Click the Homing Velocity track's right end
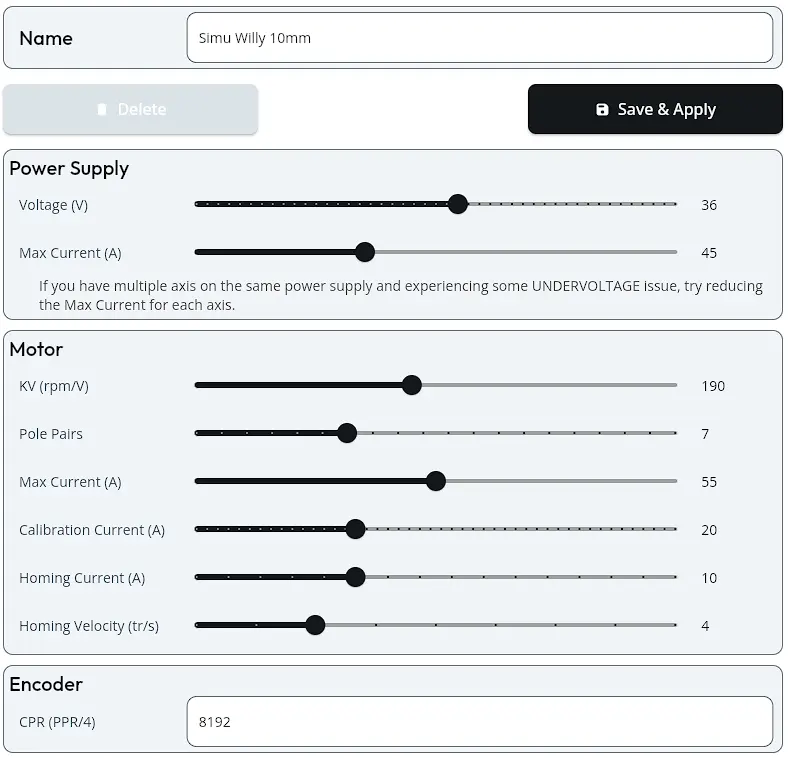 [674, 625]
